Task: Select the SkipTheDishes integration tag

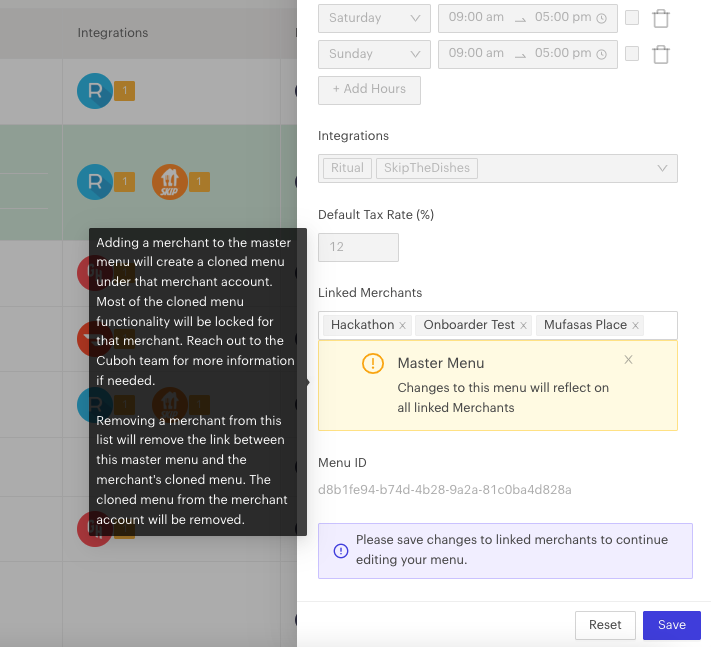Action: tap(427, 168)
